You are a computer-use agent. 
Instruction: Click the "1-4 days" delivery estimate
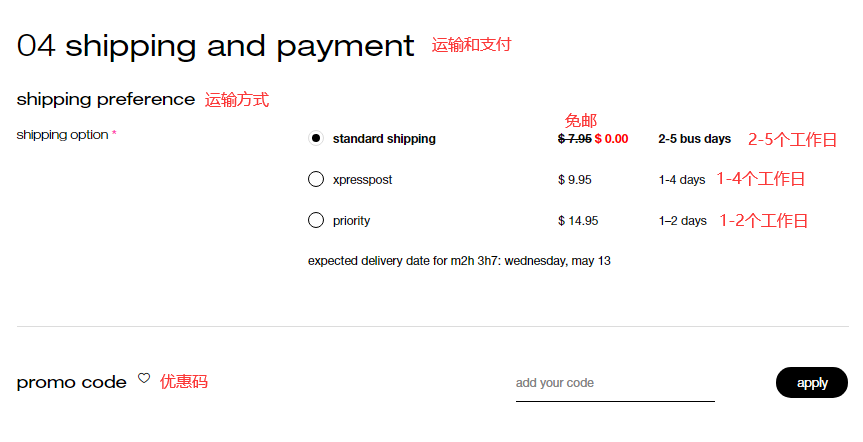682,180
